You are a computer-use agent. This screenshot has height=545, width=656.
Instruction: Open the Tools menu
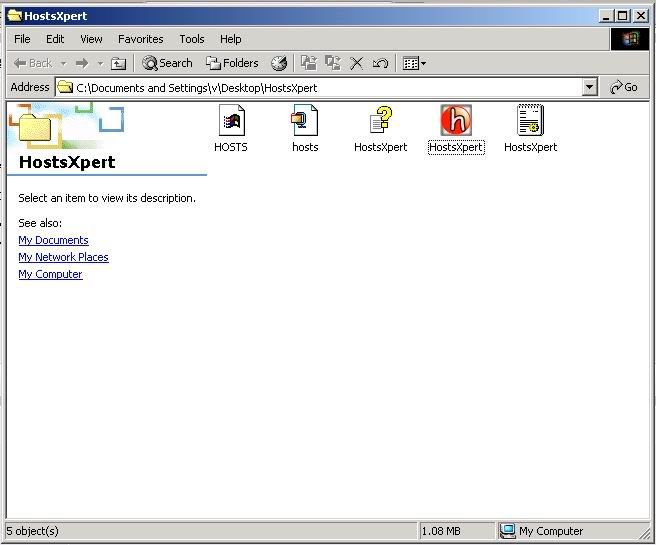click(x=192, y=39)
